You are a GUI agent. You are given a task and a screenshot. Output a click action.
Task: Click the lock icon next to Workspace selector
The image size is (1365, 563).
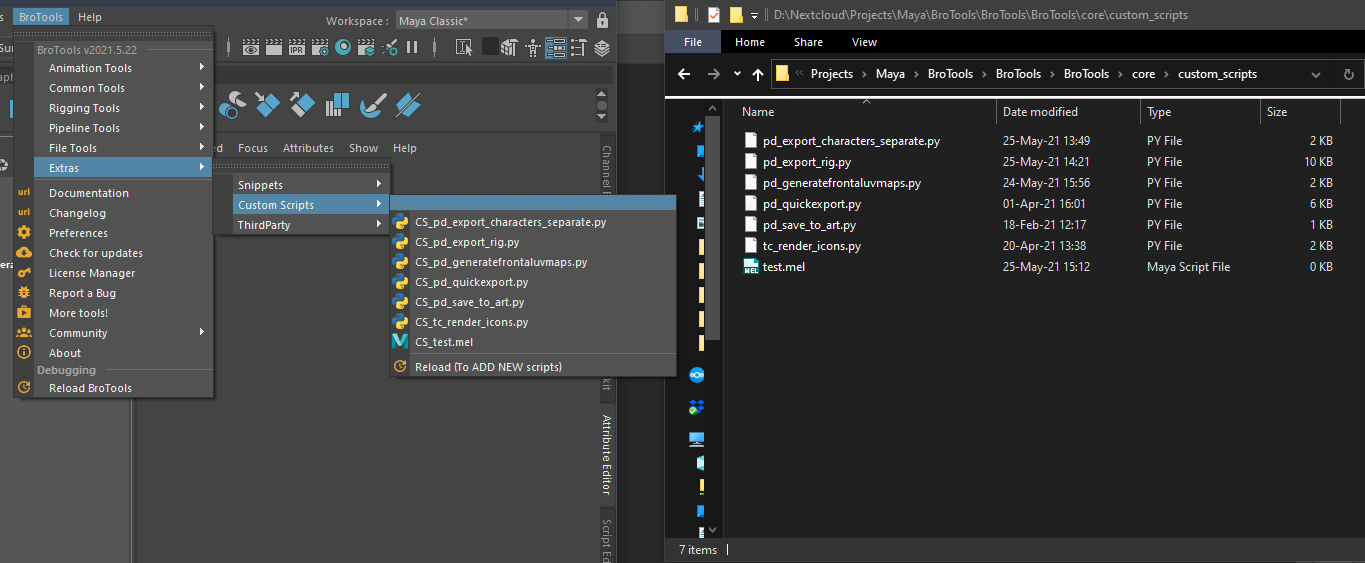(602, 20)
